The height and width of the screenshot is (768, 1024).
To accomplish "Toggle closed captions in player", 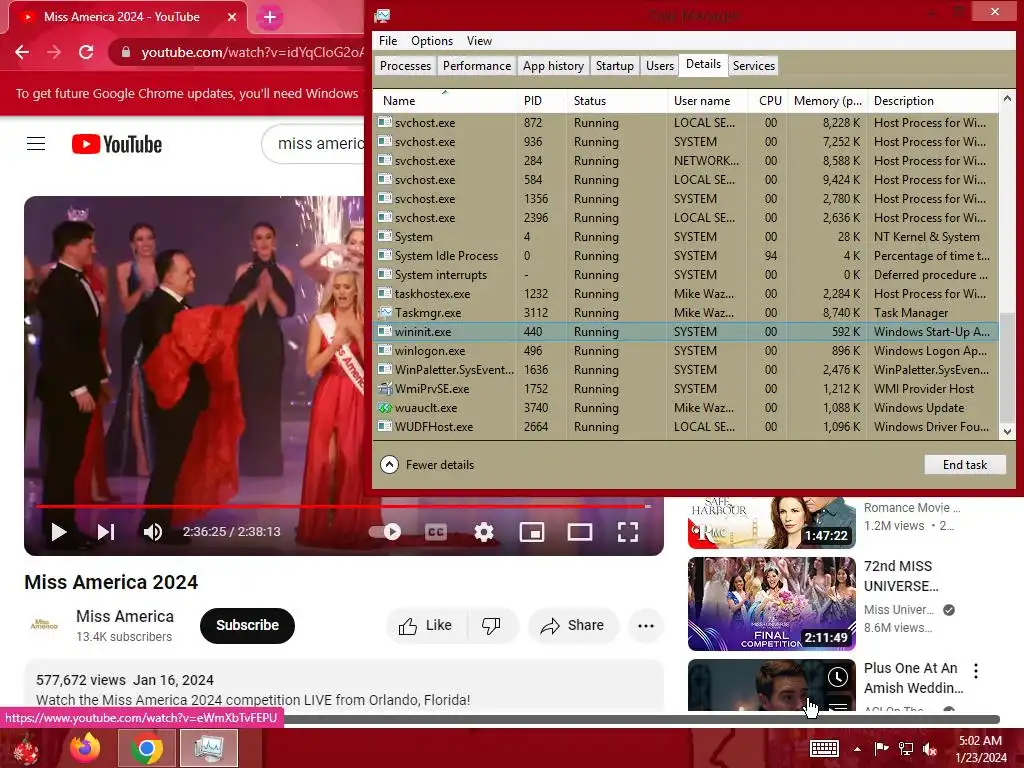I will coord(436,532).
